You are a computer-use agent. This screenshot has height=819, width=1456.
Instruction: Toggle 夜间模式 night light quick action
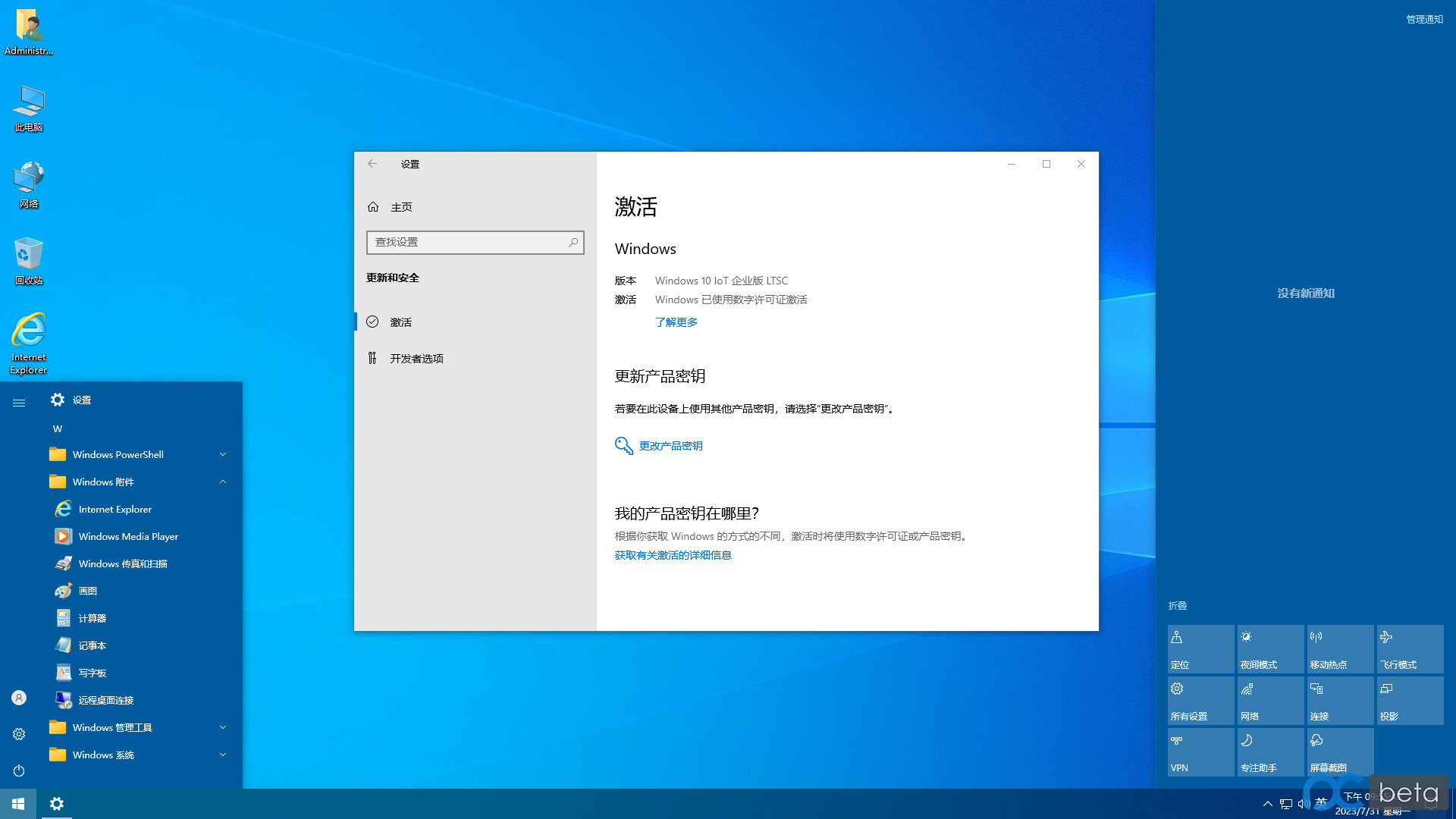pos(1271,649)
